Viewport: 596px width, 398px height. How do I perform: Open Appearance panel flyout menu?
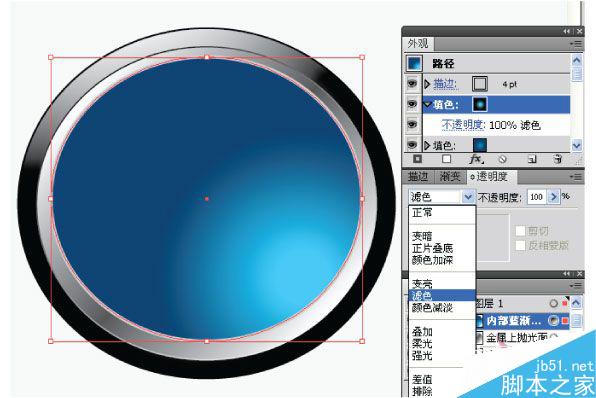point(576,44)
